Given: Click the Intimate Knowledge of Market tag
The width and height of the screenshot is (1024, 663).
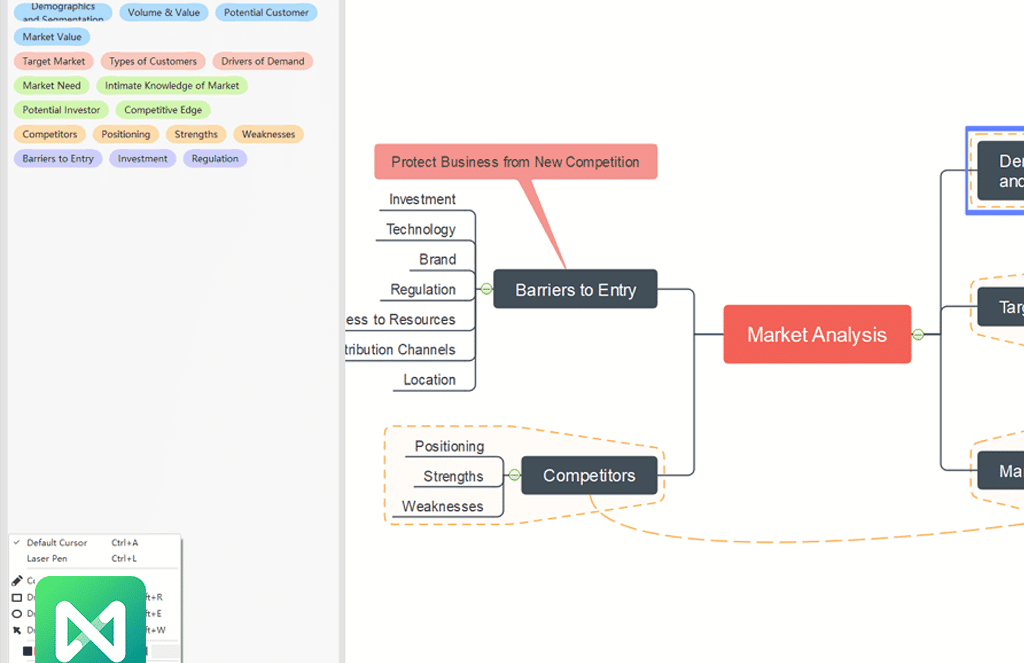Looking at the screenshot, I should click(172, 86).
